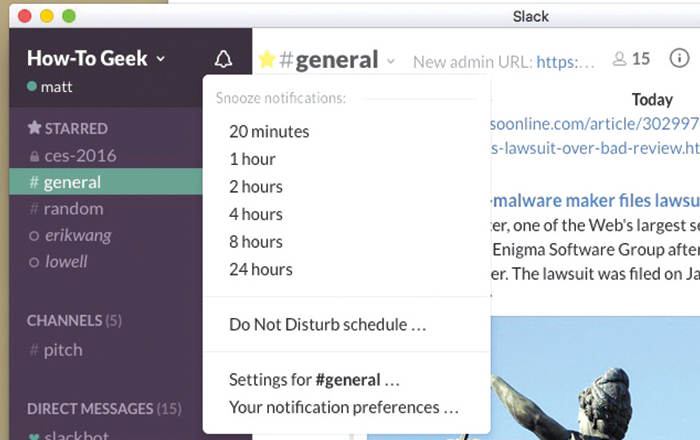Click lowell's presence status circle
Viewport: 700px width, 440px height.
[x=34, y=262]
